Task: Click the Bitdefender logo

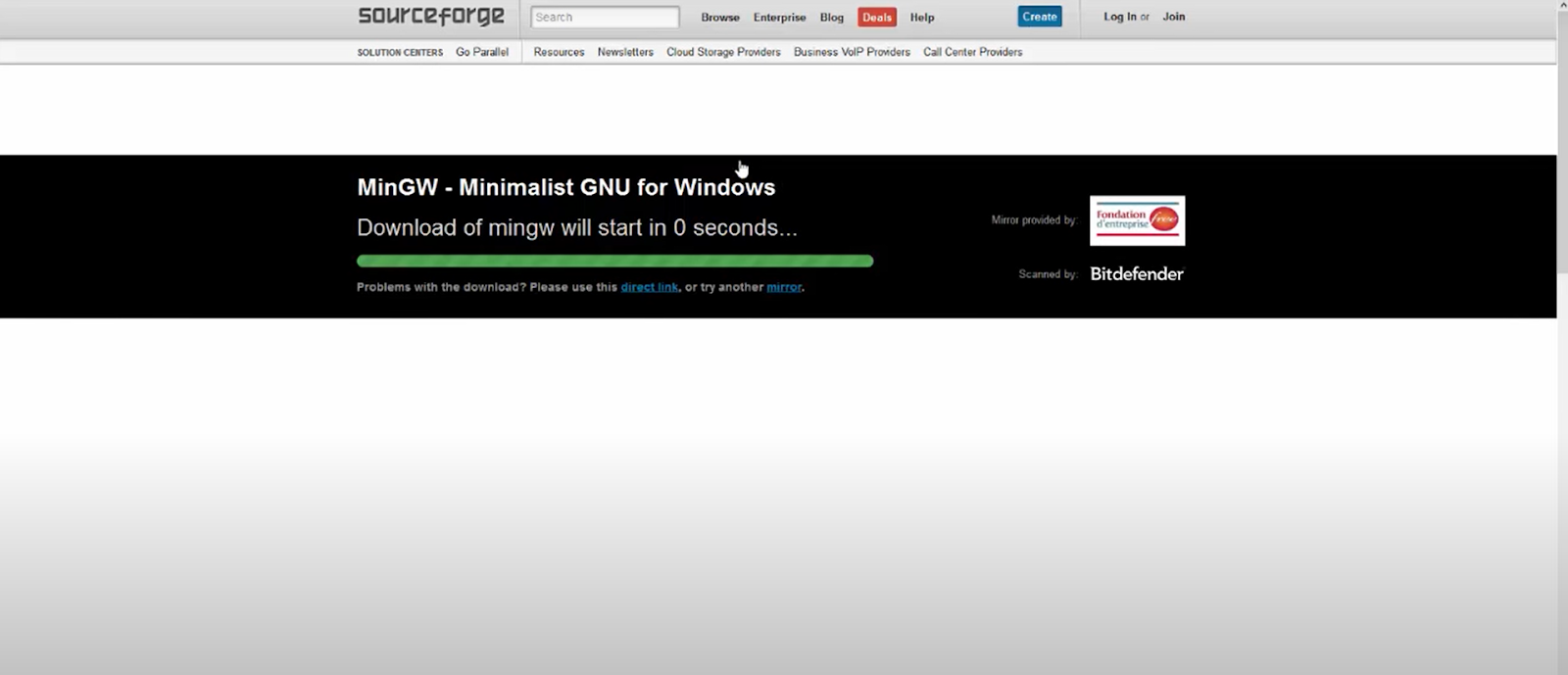Action: [x=1137, y=274]
